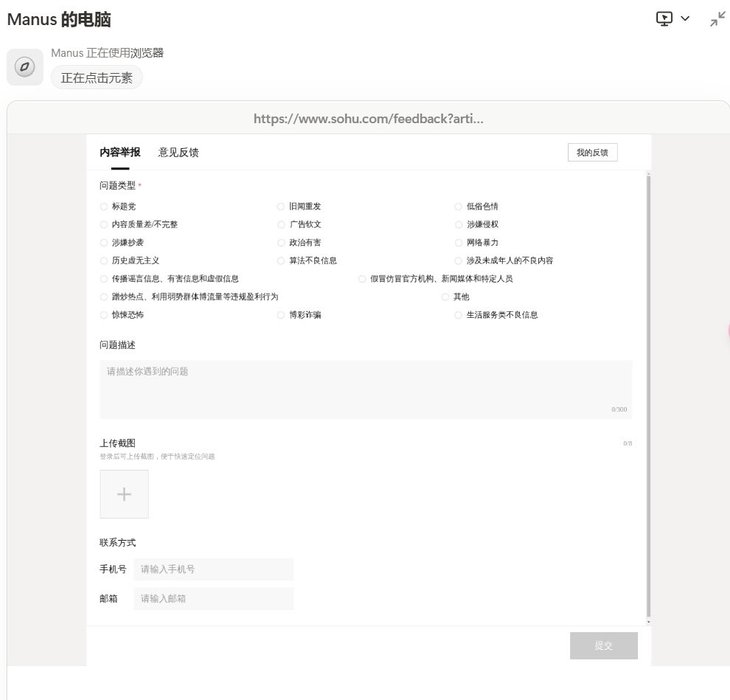Open the 内容举报 tab
This screenshot has height=700, width=730.
(120, 152)
